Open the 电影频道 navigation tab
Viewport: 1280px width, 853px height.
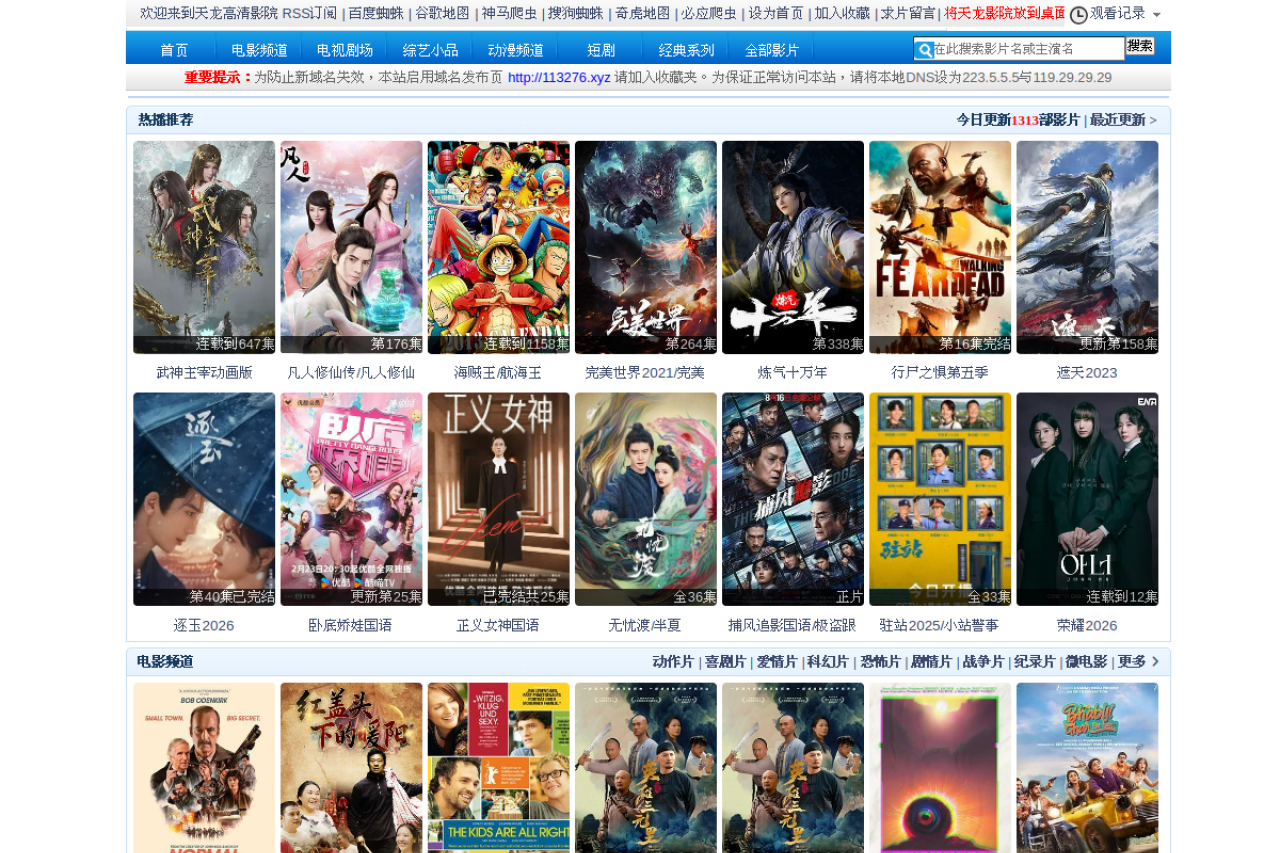point(259,50)
